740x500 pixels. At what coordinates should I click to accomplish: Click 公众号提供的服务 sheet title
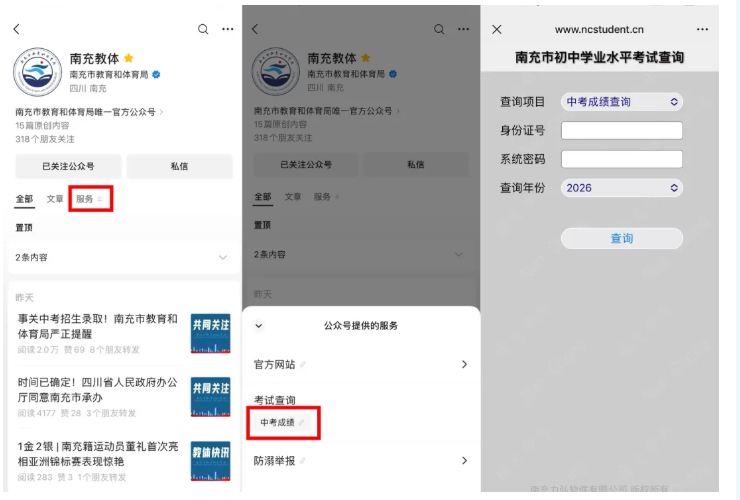tap(361, 326)
